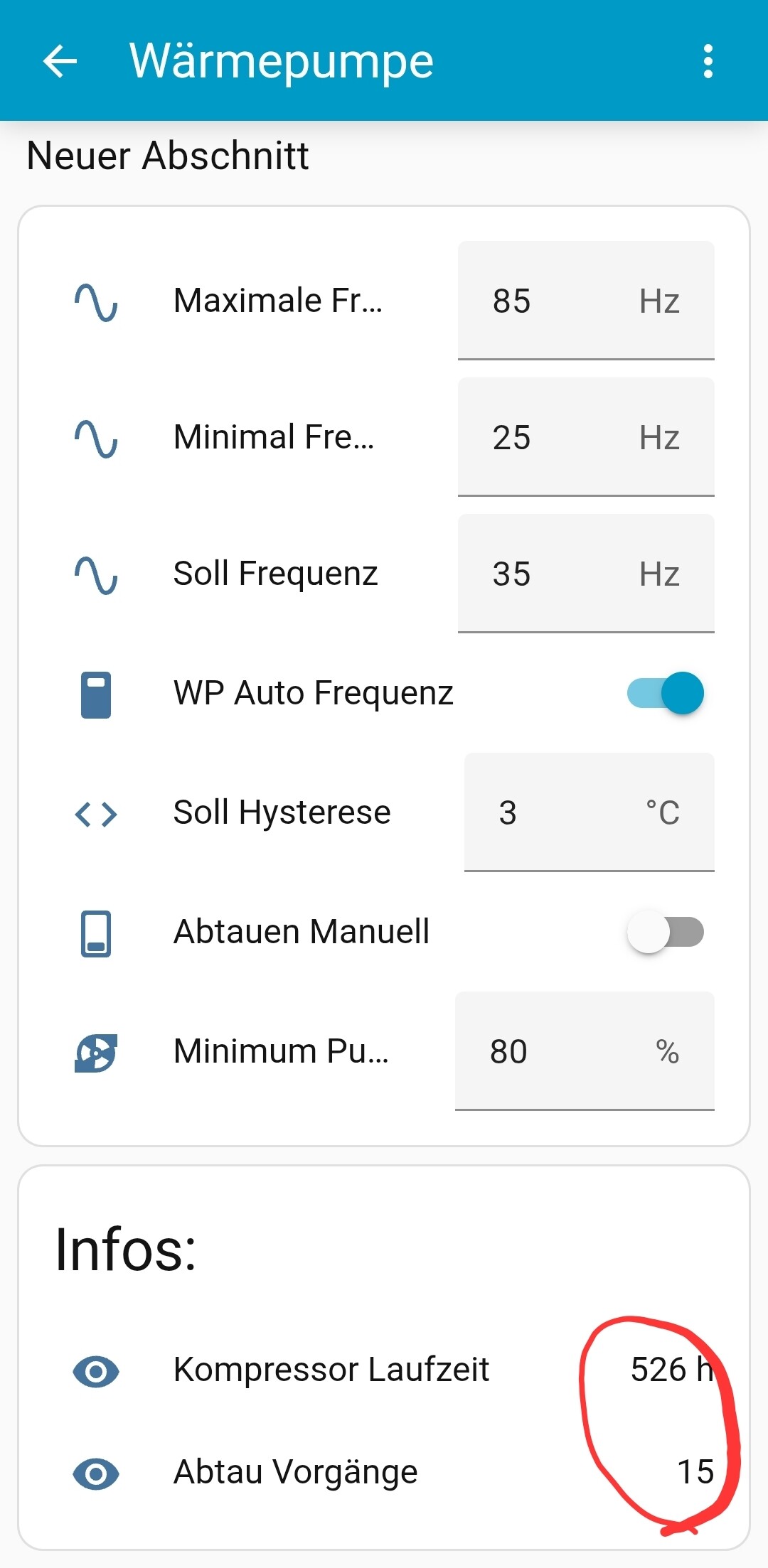Click the WP Auto Frequenz switch icon
The height and width of the screenshot is (1568, 768).
click(x=96, y=694)
